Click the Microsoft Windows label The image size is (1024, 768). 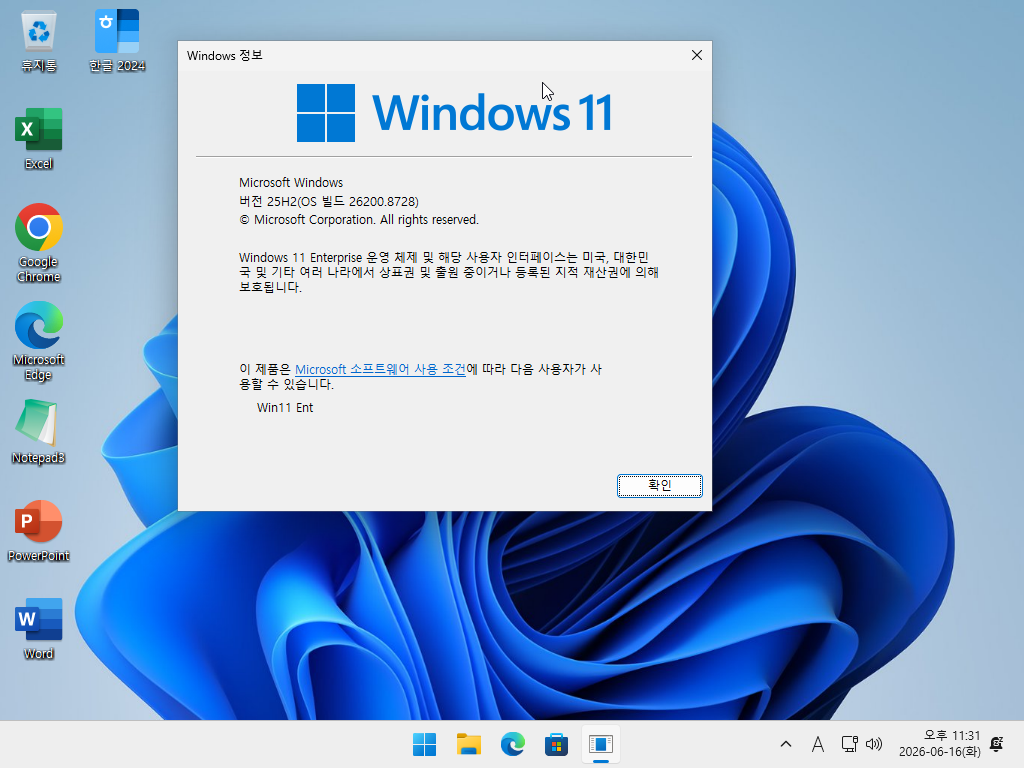(291, 183)
